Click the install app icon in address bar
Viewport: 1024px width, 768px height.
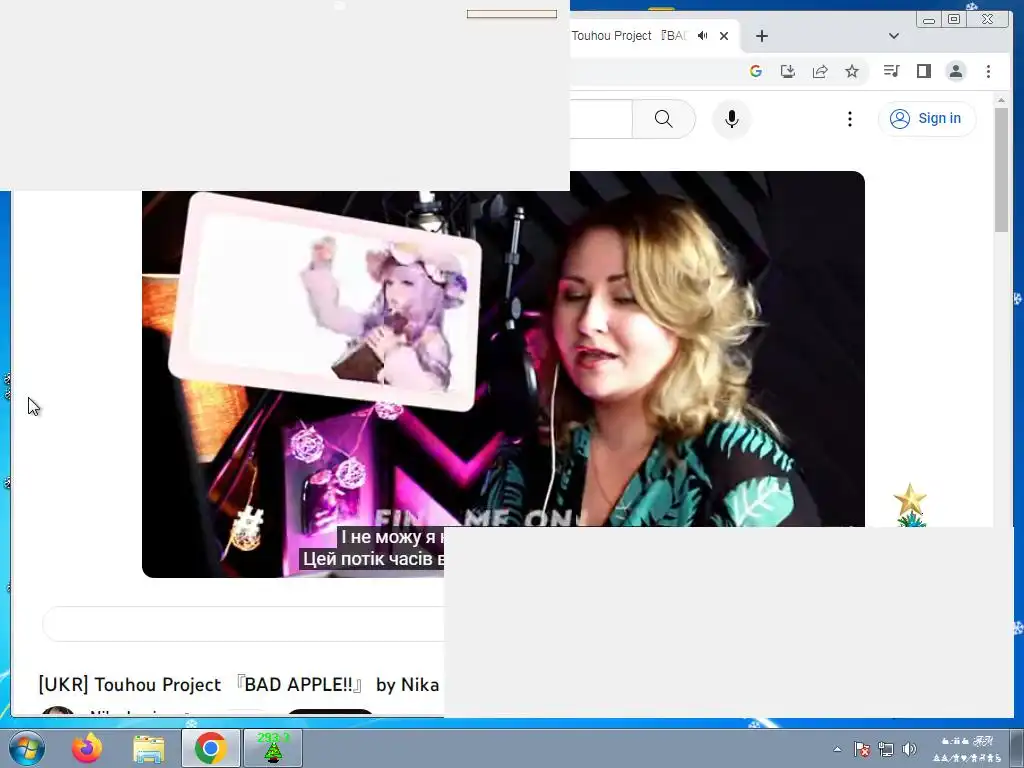[x=788, y=71]
